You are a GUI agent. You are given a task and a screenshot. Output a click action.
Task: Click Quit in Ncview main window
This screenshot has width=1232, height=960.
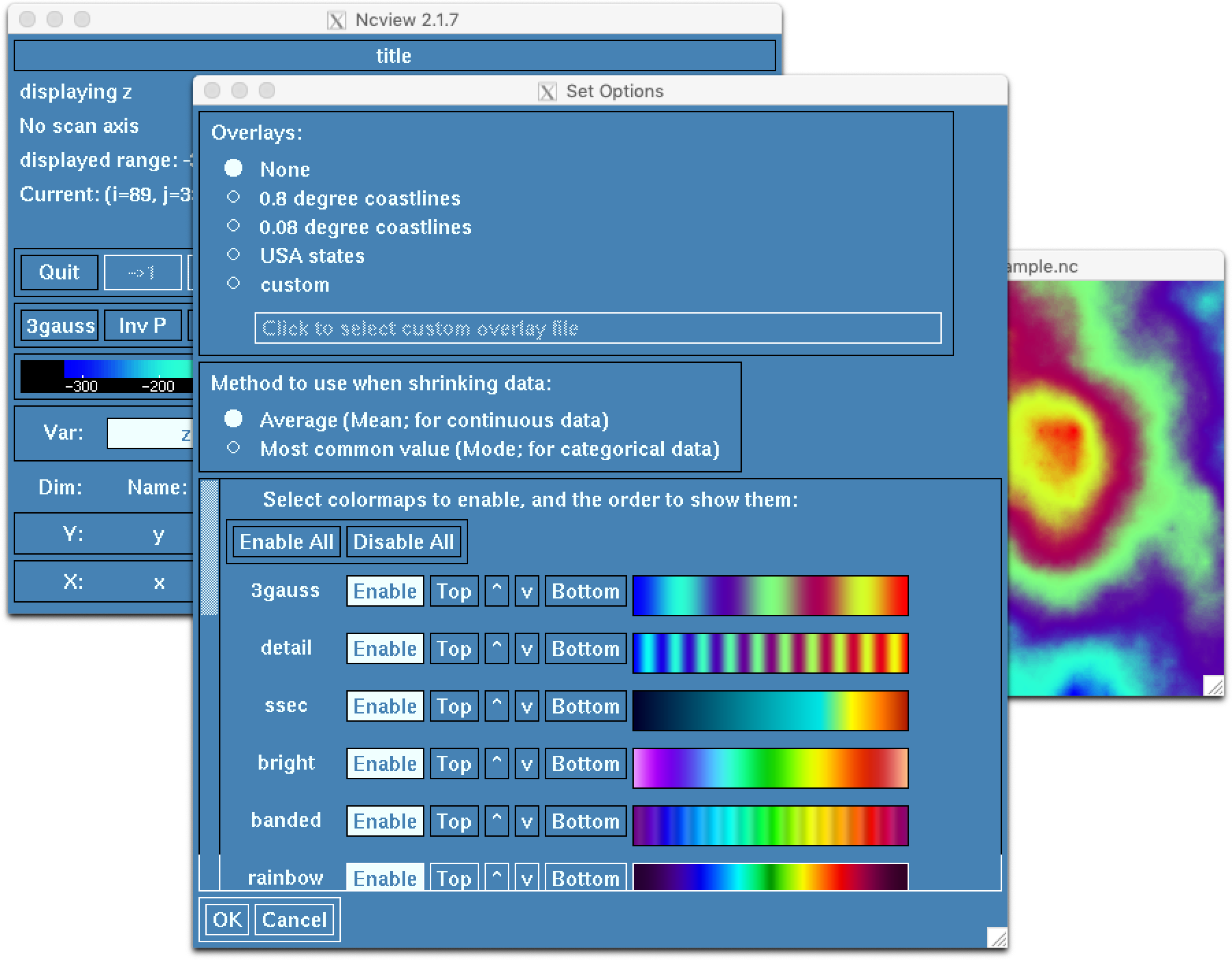tap(60, 273)
